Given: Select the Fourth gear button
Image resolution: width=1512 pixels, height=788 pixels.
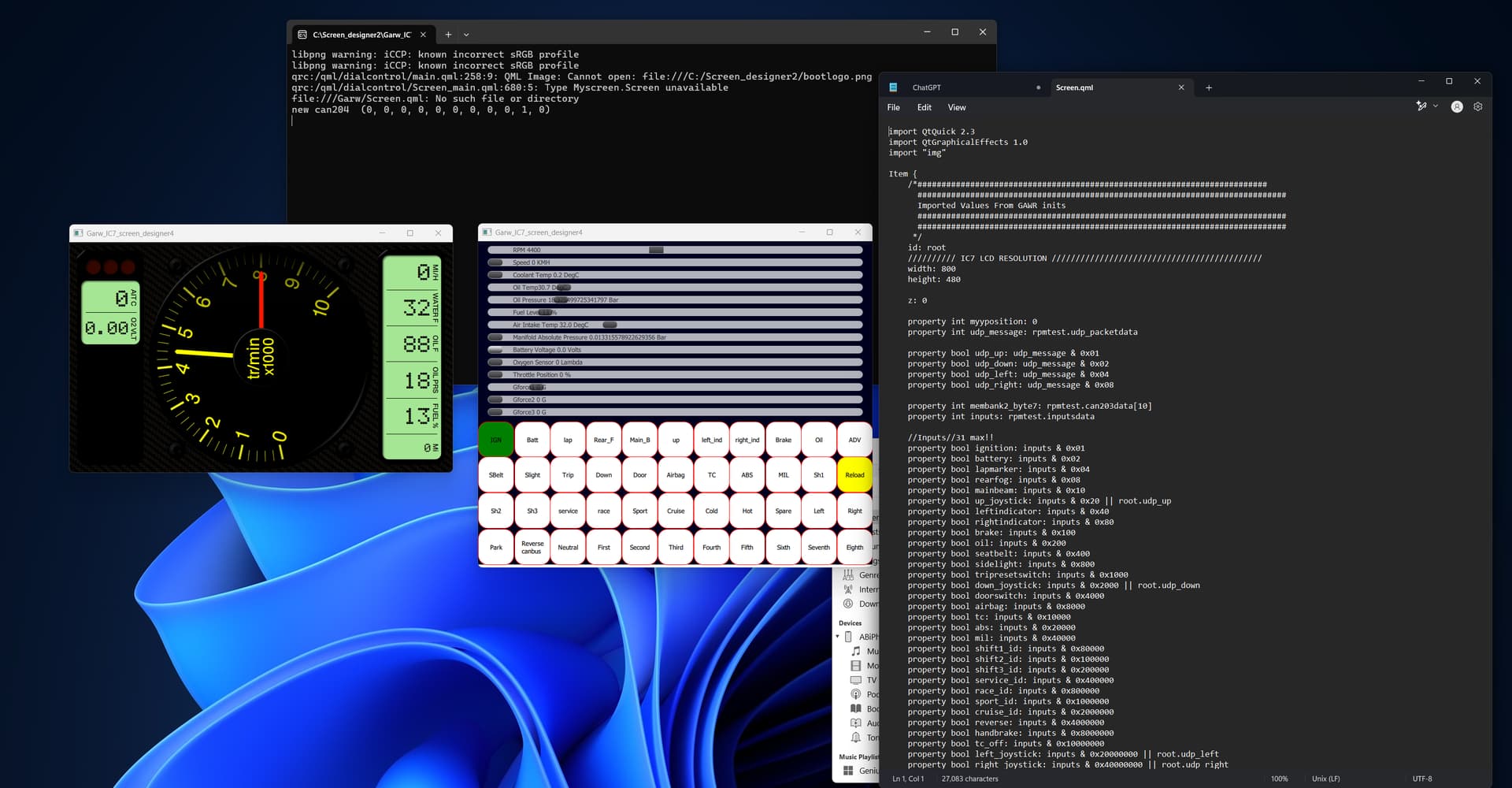Looking at the screenshot, I should coord(711,547).
